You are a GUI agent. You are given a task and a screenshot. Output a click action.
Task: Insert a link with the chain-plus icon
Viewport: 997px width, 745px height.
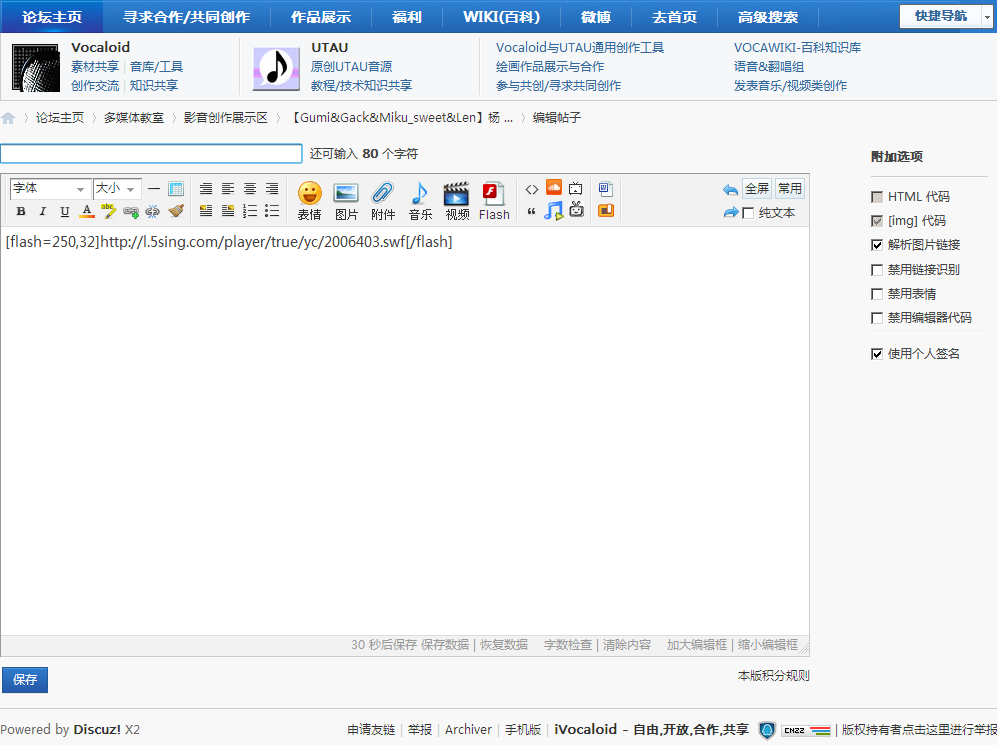click(x=131, y=211)
